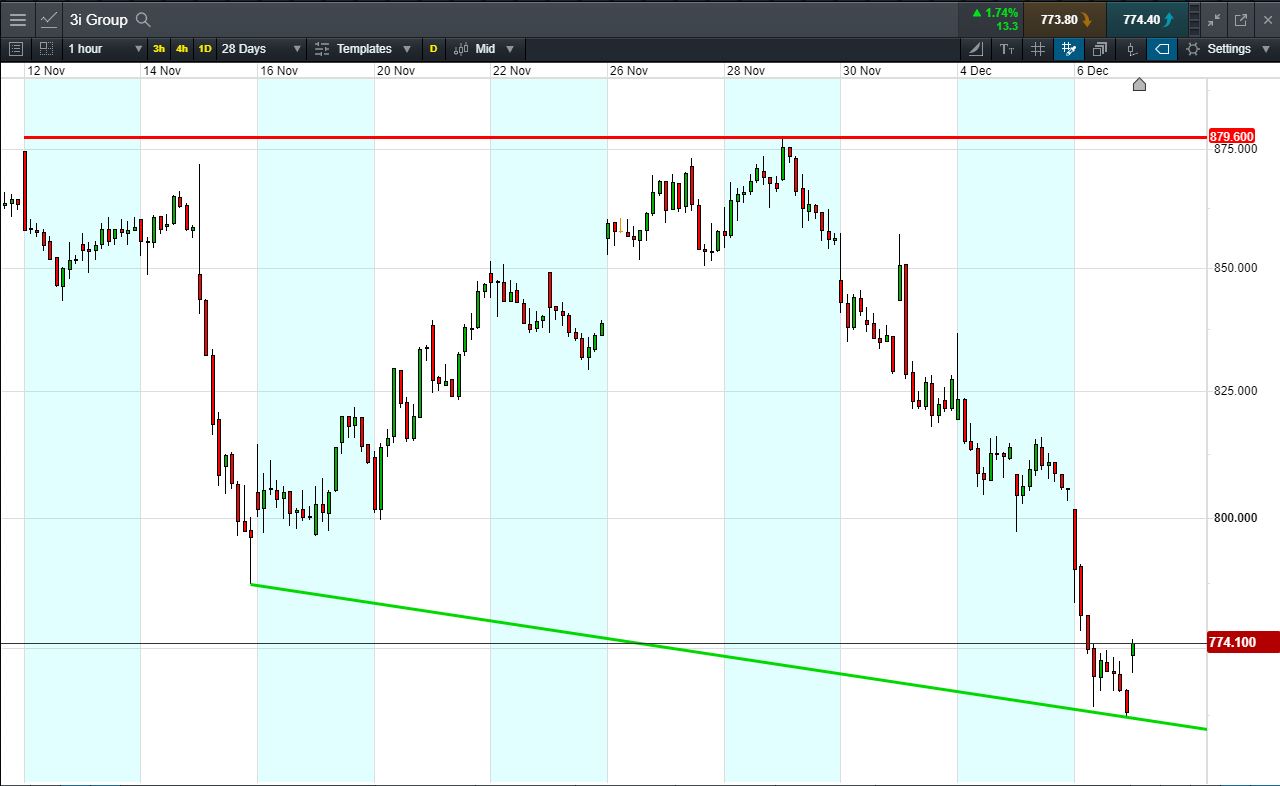Click the sell price 773.80 button
The width and height of the screenshot is (1280, 786).
pos(1066,19)
